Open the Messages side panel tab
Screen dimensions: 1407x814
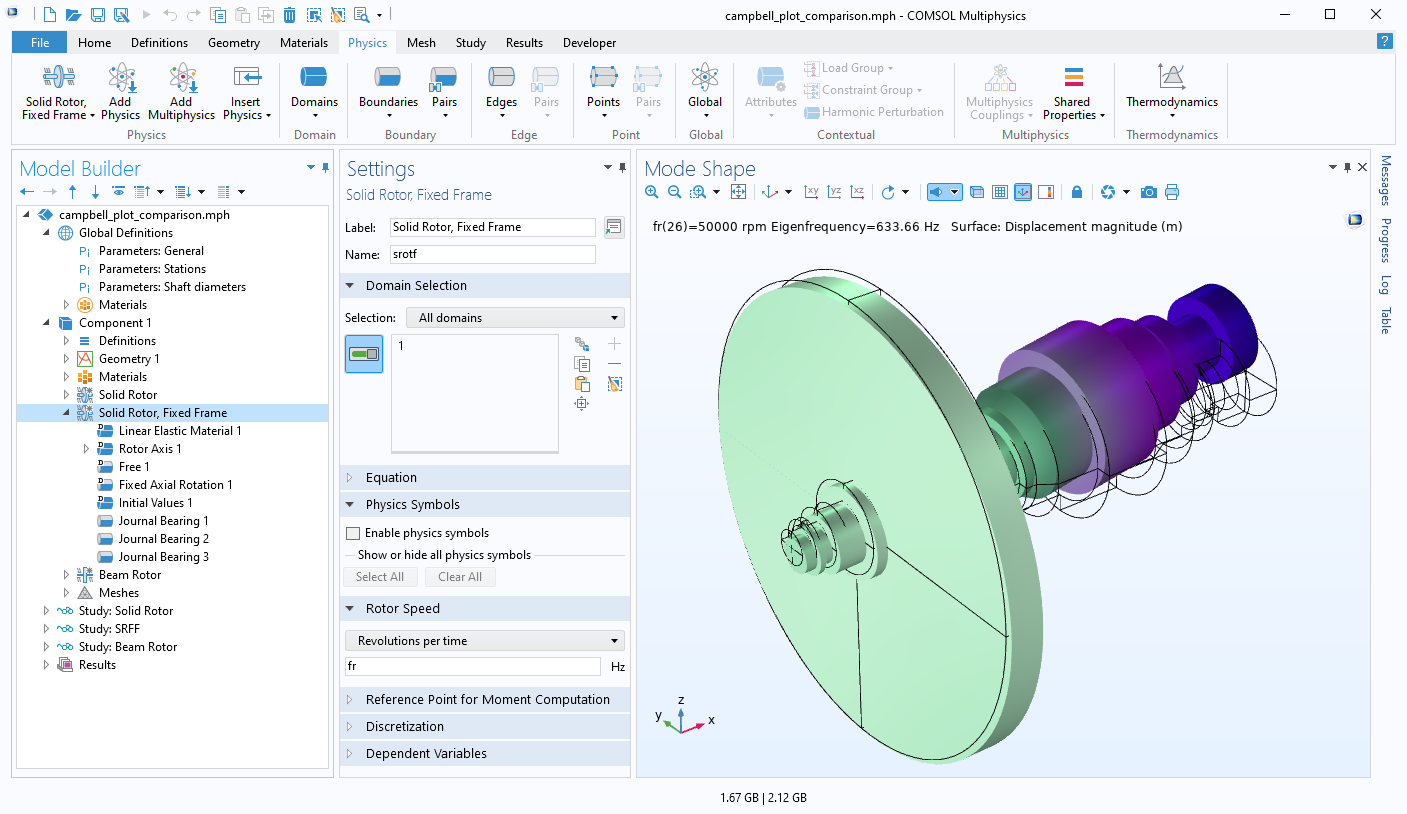(x=1385, y=180)
